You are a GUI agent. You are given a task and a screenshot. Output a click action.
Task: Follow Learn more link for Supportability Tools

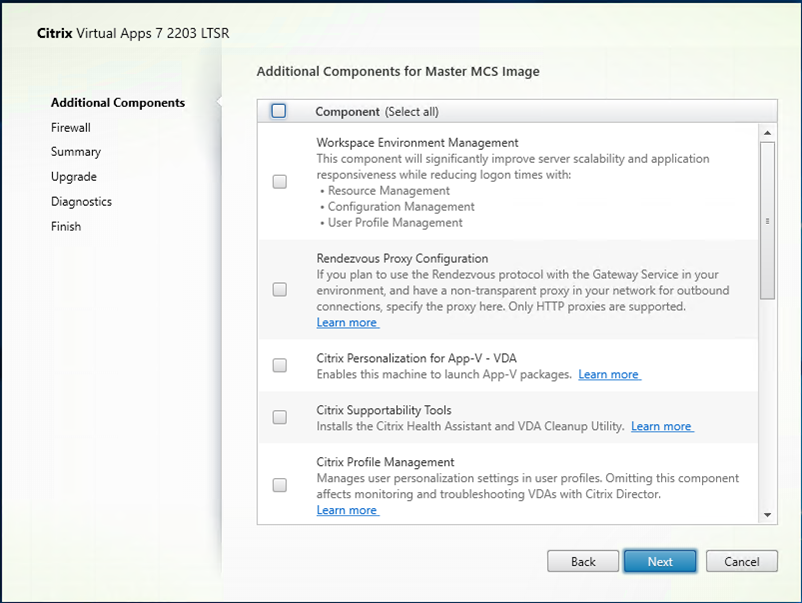pos(662,426)
